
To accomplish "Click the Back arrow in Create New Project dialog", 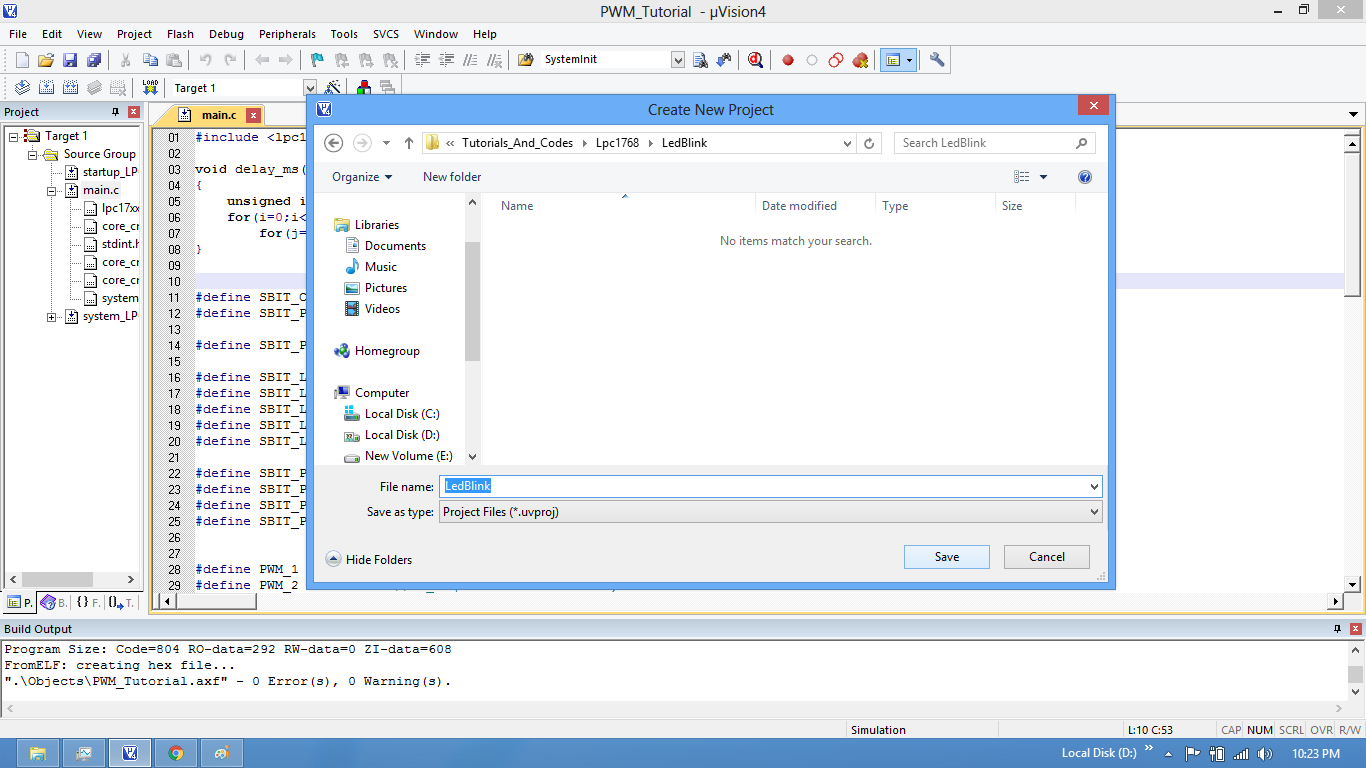I will click(334, 143).
